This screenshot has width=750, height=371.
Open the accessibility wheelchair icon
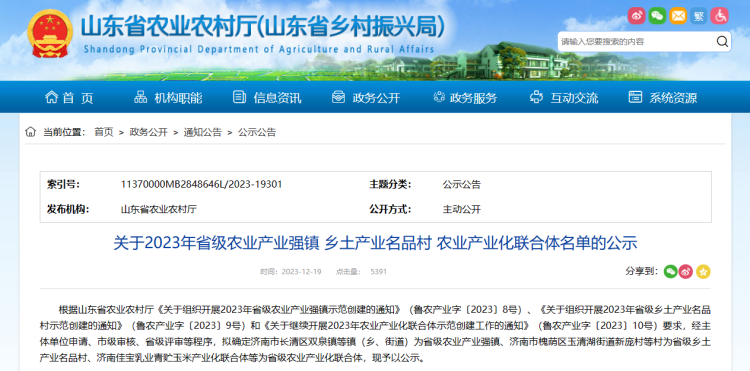click(x=719, y=16)
